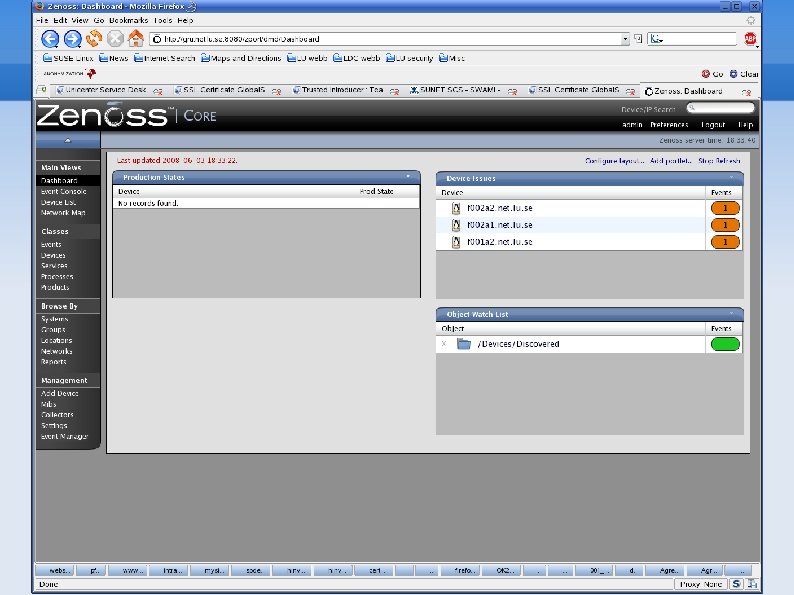Click the Firefox Back arrow button

click(50, 38)
